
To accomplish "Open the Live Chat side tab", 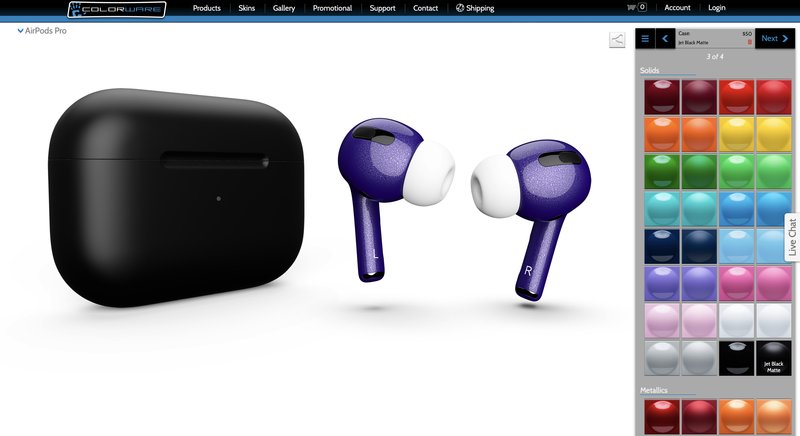I will tap(792, 237).
